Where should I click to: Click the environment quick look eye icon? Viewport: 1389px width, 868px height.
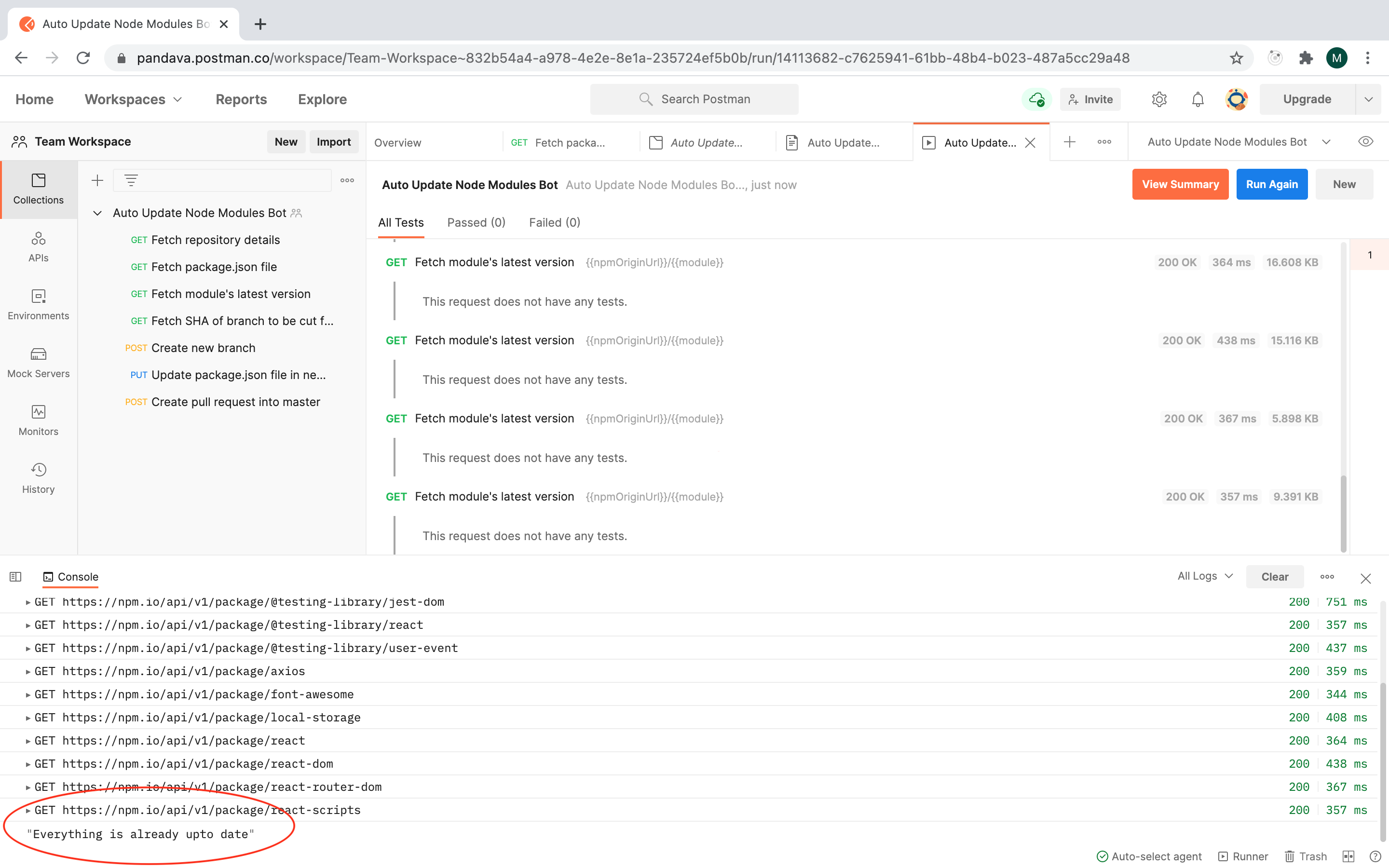[x=1365, y=142]
